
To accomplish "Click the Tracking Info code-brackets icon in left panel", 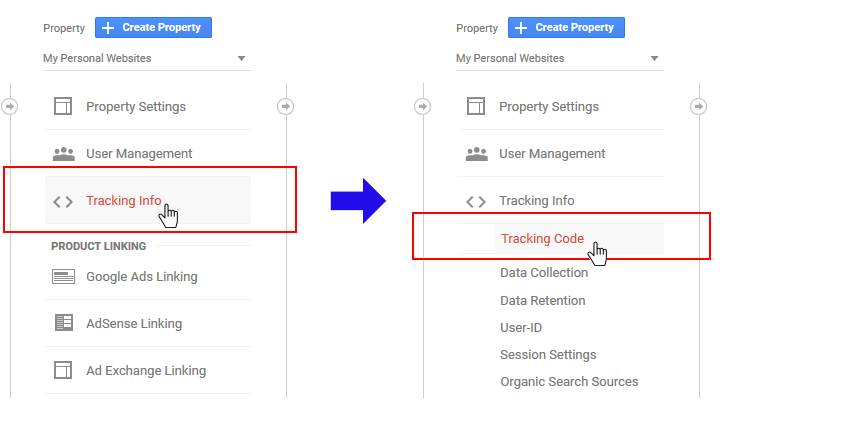I will pyautogui.click(x=63, y=201).
